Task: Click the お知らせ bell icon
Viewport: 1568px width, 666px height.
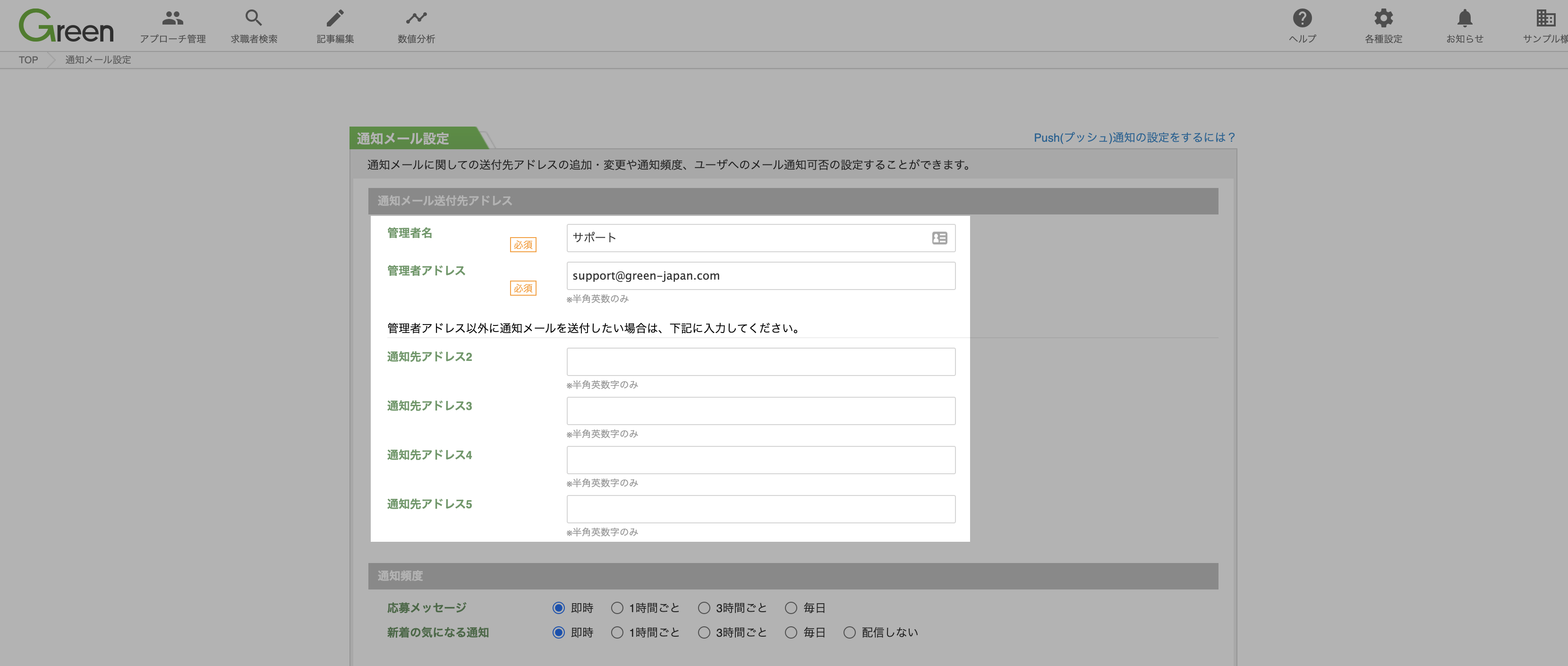Action: pyautogui.click(x=1465, y=18)
